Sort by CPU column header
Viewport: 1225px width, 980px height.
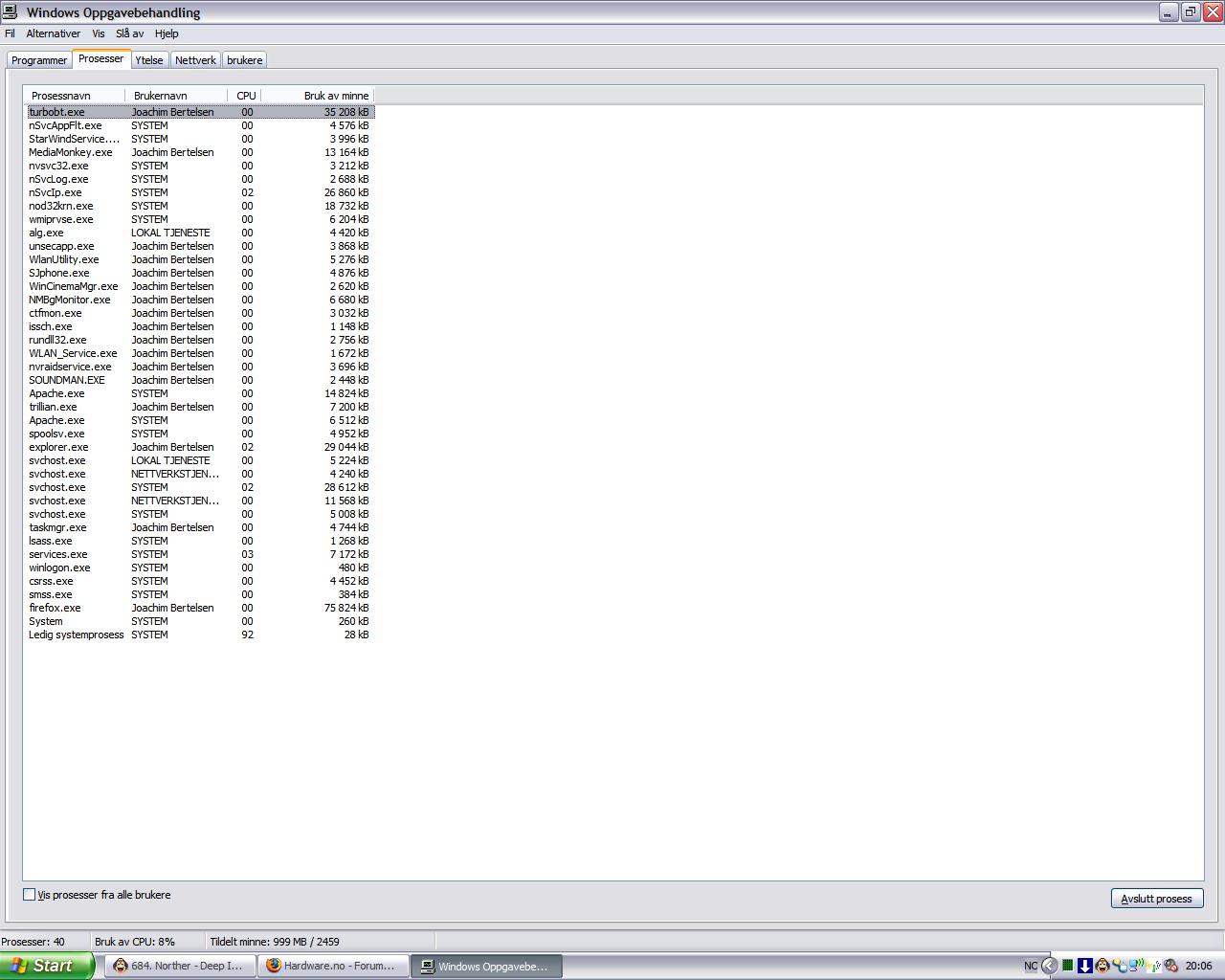[x=245, y=96]
